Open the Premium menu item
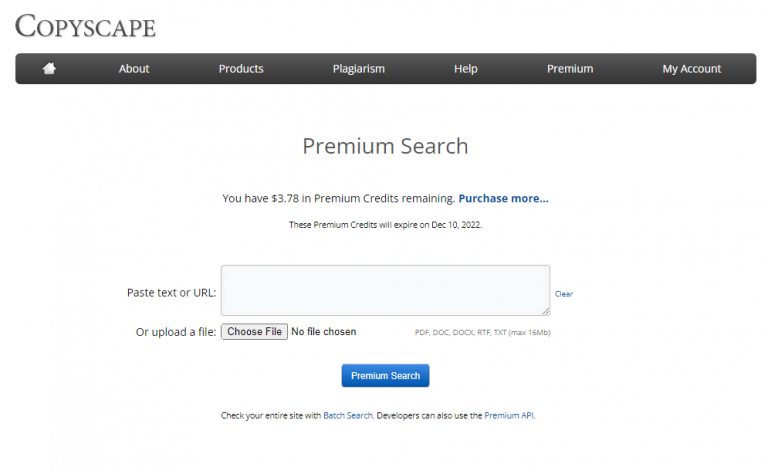Image resolution: width=768 pixels, height=471 pixels. tap(570, 69)
